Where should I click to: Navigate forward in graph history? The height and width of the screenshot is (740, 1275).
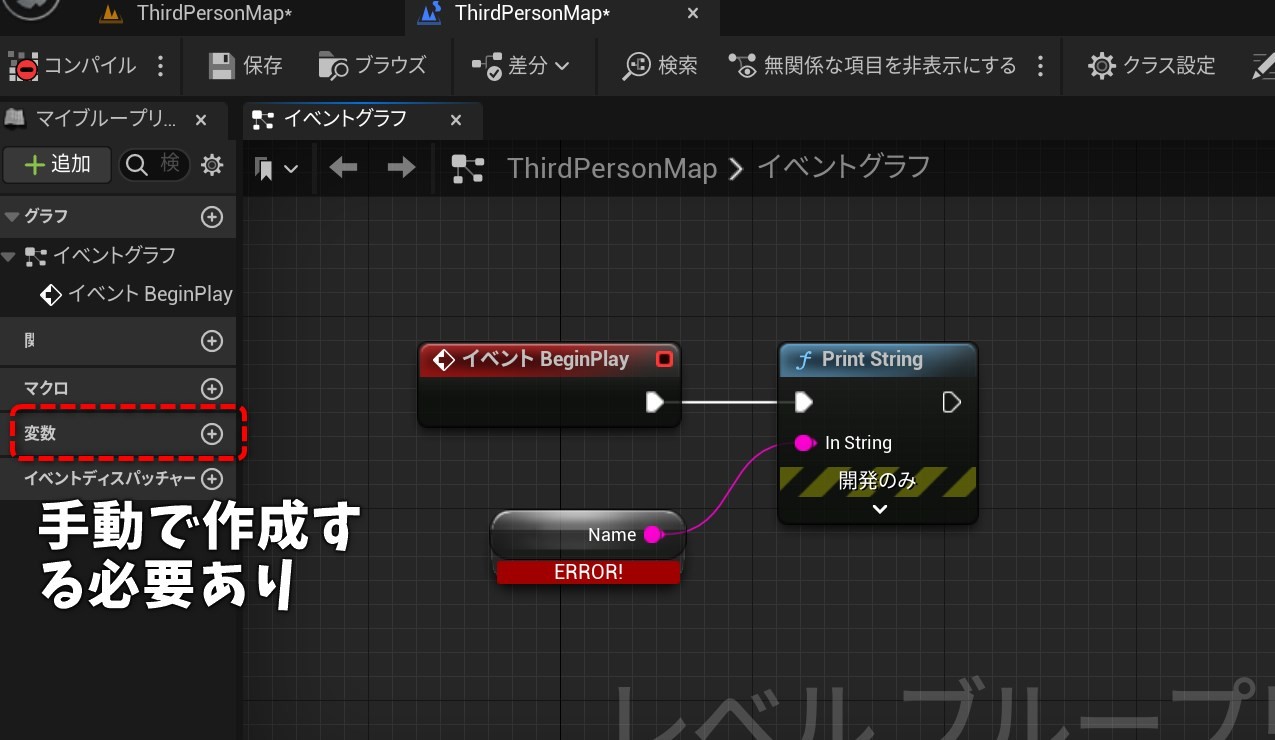tap(401, 167)
